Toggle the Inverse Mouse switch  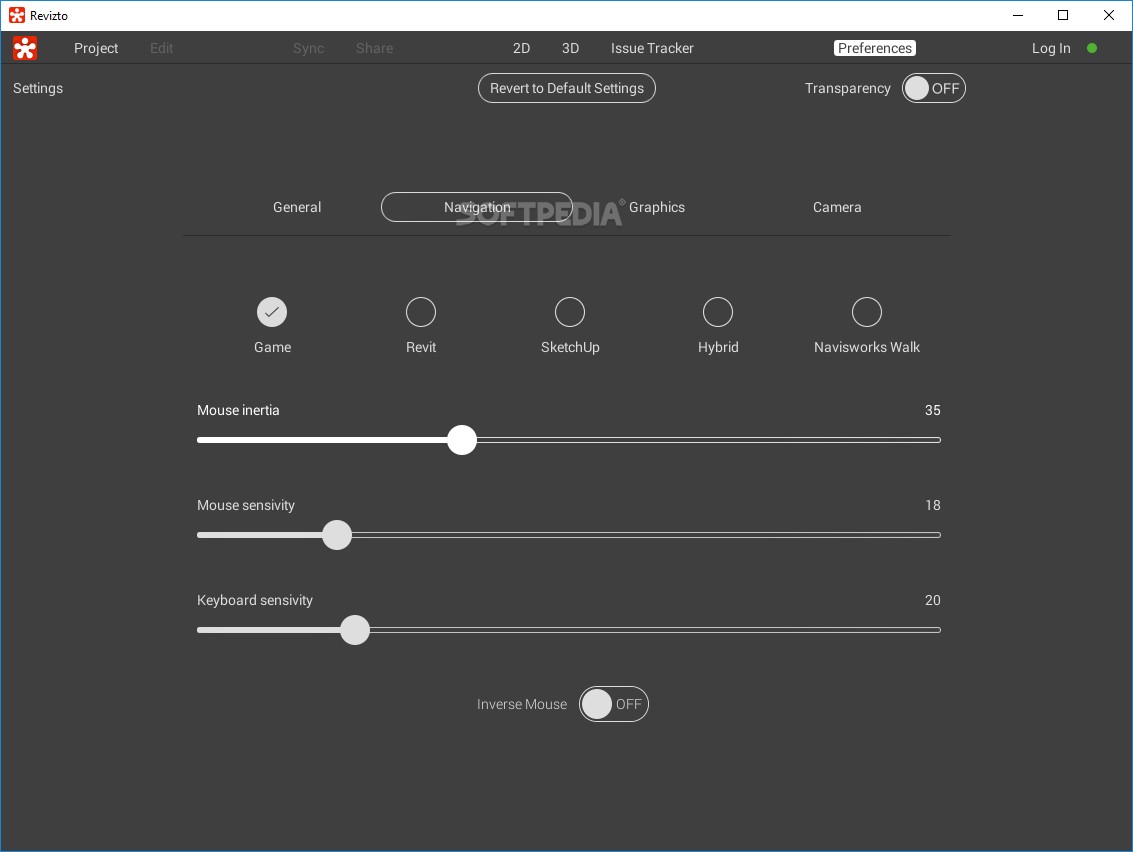[x=613, y=704]
